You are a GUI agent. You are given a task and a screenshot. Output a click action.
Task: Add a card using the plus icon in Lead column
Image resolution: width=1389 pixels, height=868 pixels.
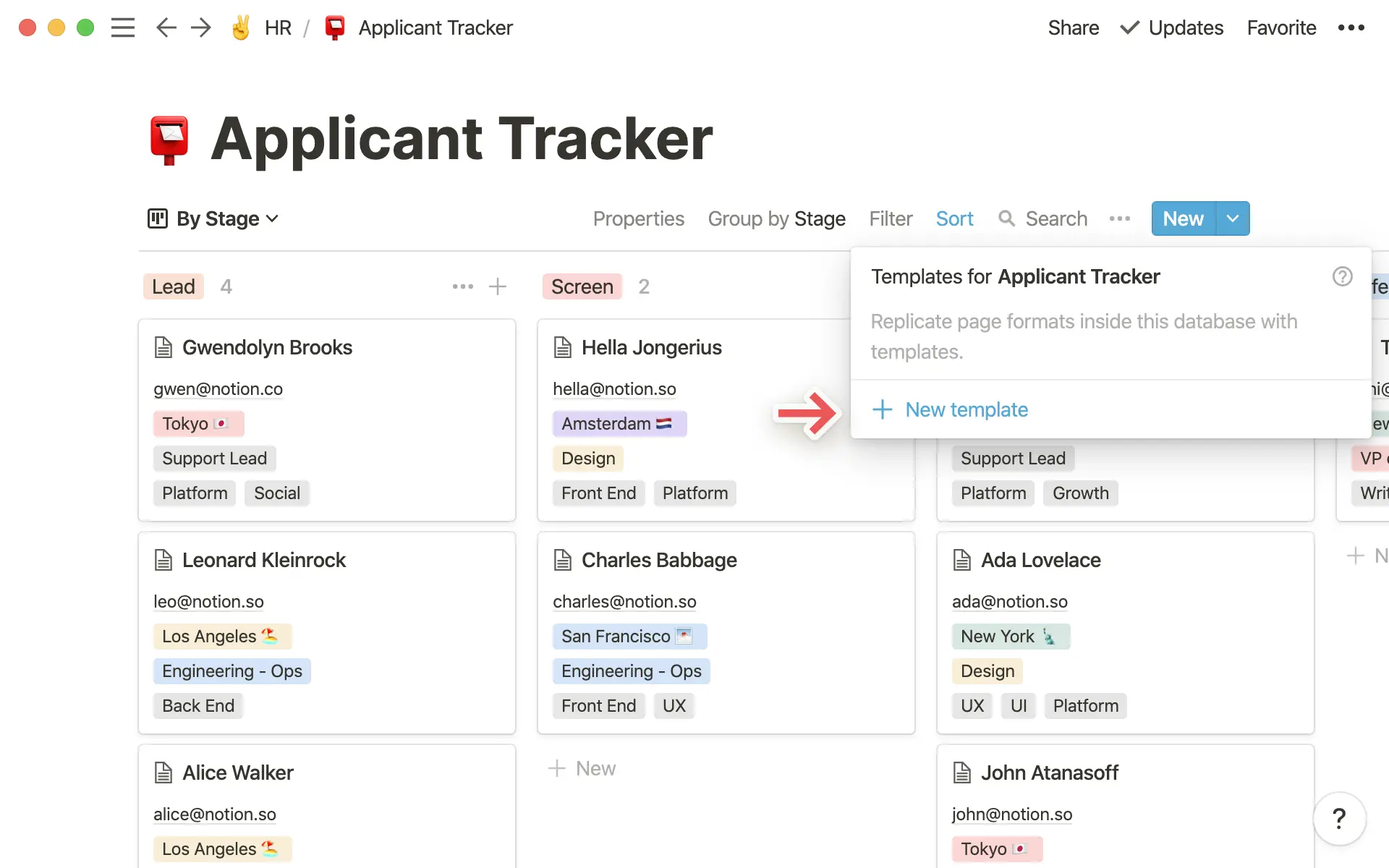(x=498, y=286)
